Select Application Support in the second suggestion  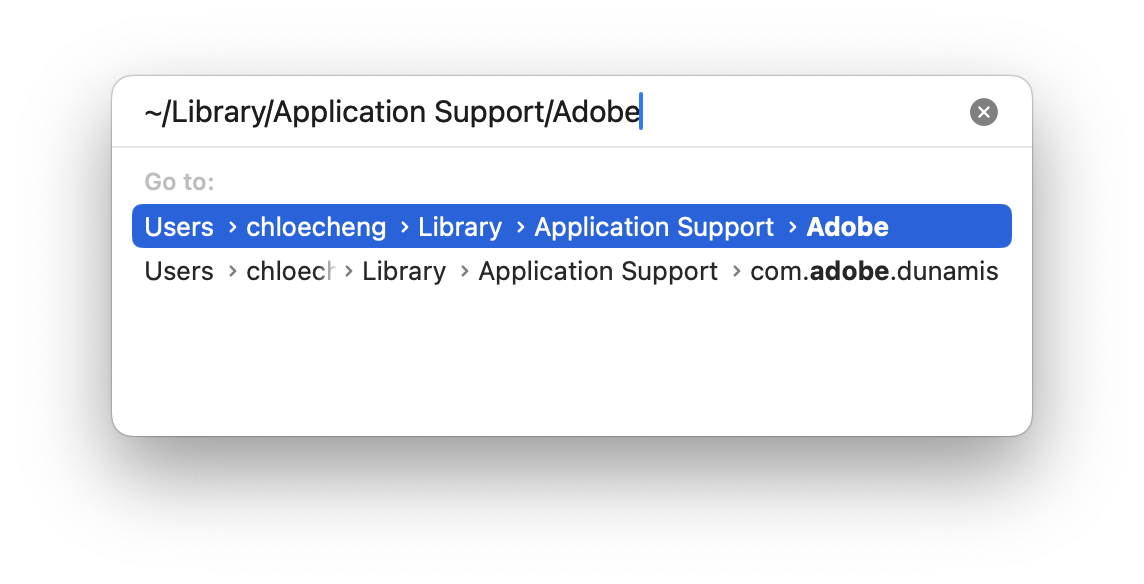[598, 270]
